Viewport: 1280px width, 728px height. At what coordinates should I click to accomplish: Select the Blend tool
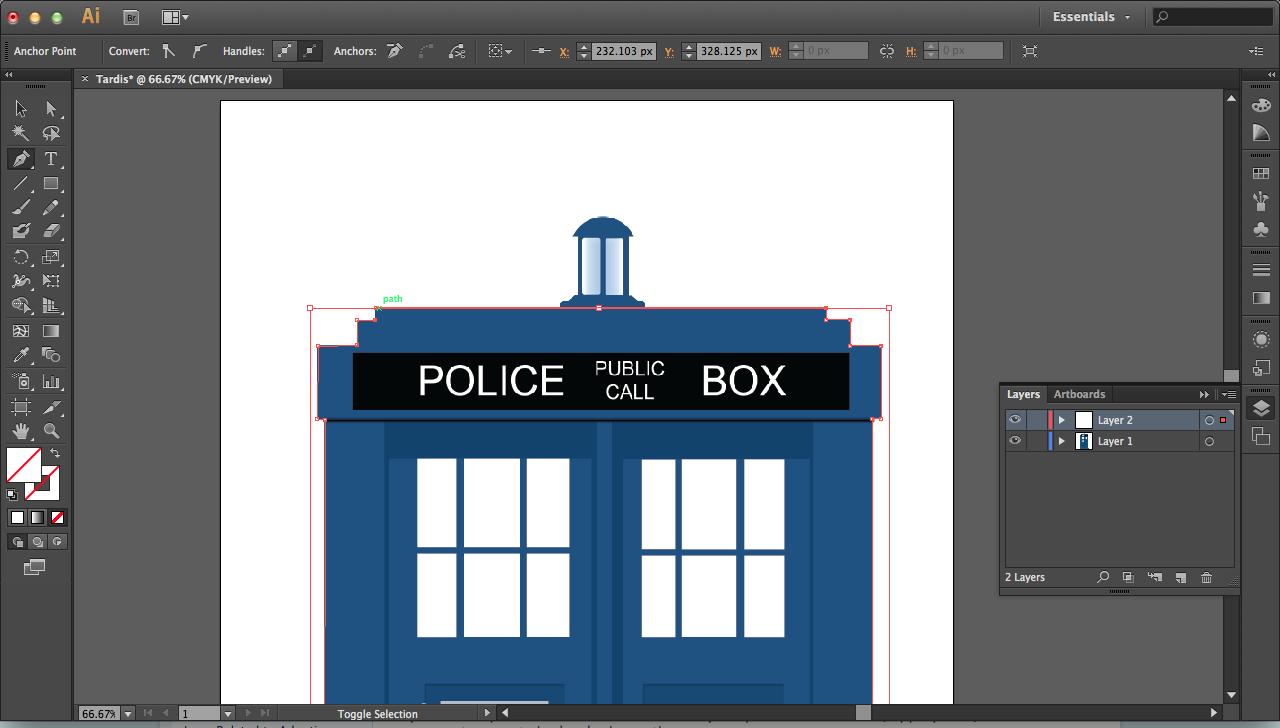click(x=51, y=355)
